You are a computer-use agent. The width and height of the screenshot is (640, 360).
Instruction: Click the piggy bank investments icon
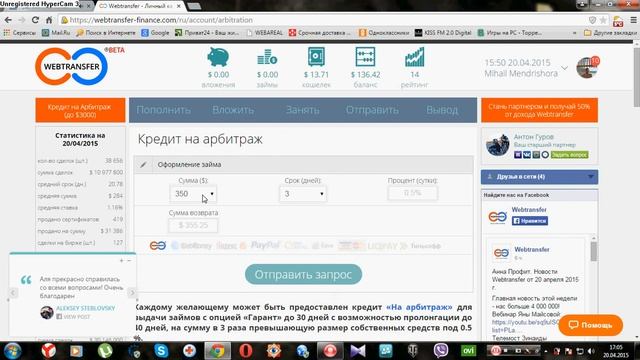[x=218, y=57]
